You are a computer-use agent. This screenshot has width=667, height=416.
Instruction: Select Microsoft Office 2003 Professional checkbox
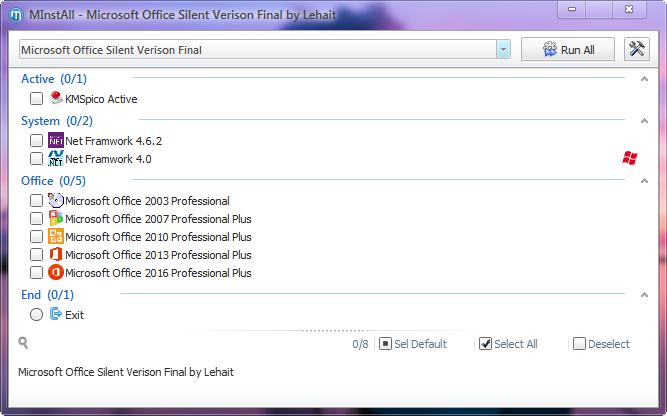[37, 200]
